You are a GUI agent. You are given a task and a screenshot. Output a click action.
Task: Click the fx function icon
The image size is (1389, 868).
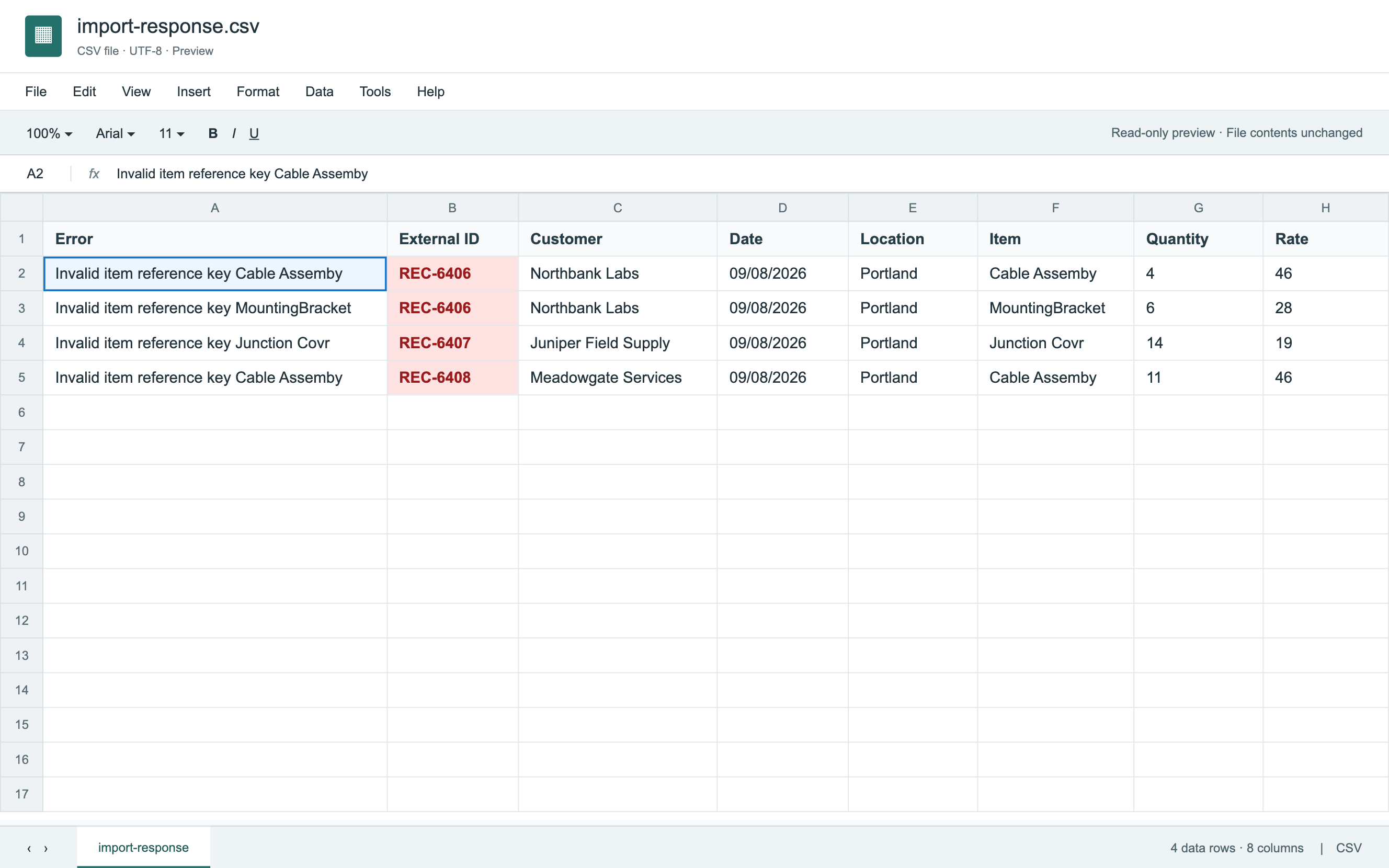coord(94,174)
